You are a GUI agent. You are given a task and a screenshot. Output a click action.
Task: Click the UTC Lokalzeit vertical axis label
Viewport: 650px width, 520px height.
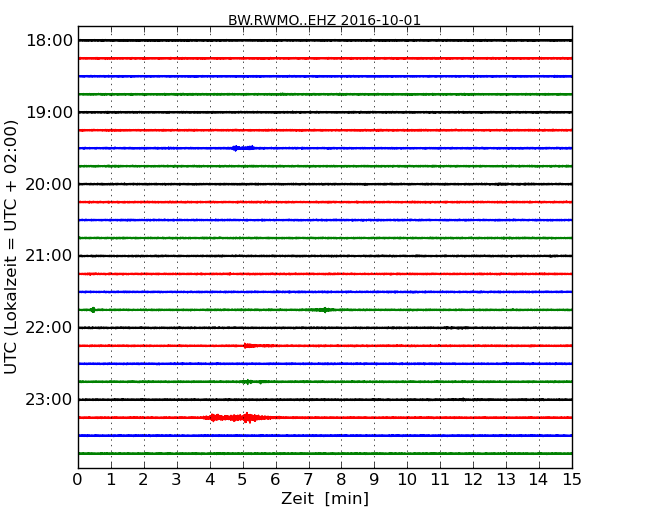[x=10, y=248]
